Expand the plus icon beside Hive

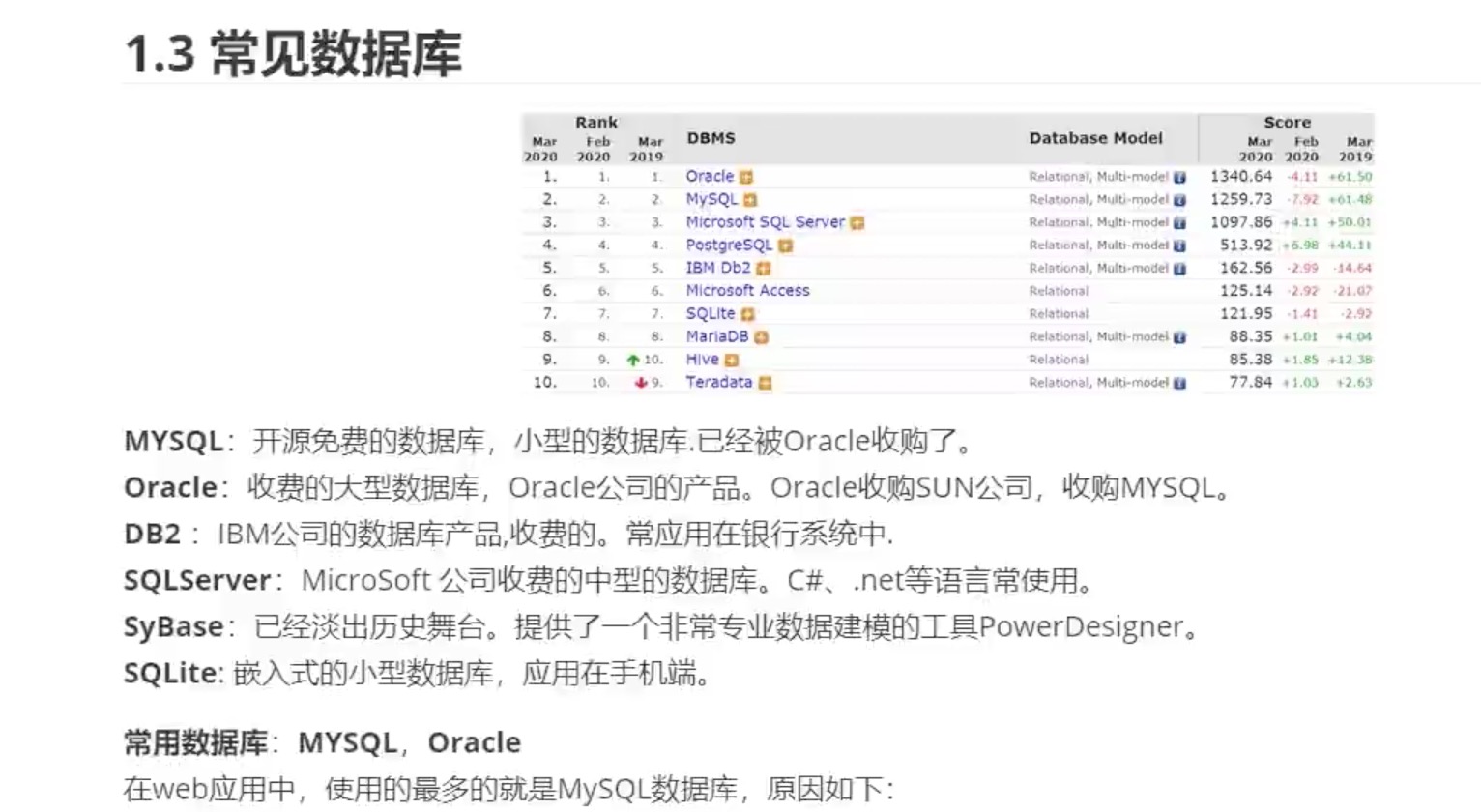[732, 359]
